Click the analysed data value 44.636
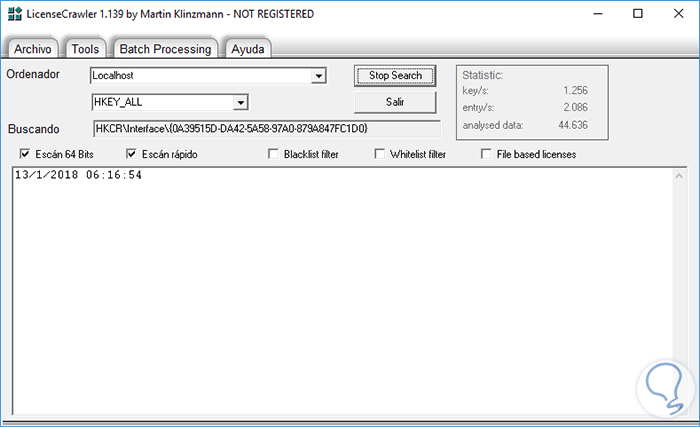 [x=573, y=125]
